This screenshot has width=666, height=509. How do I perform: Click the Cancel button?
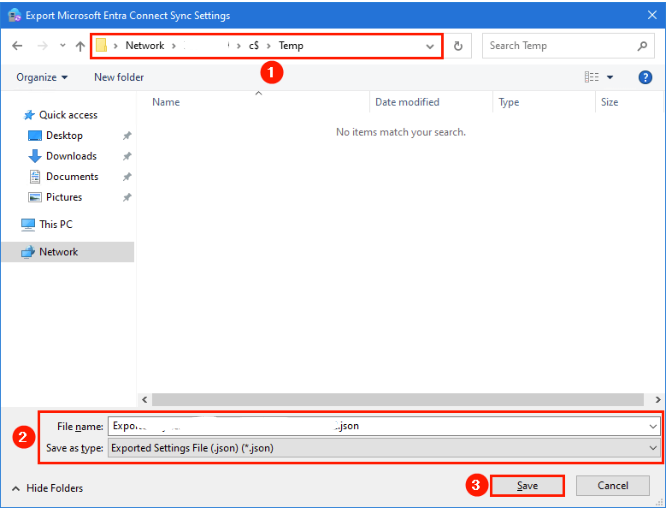tap(612, 486)
